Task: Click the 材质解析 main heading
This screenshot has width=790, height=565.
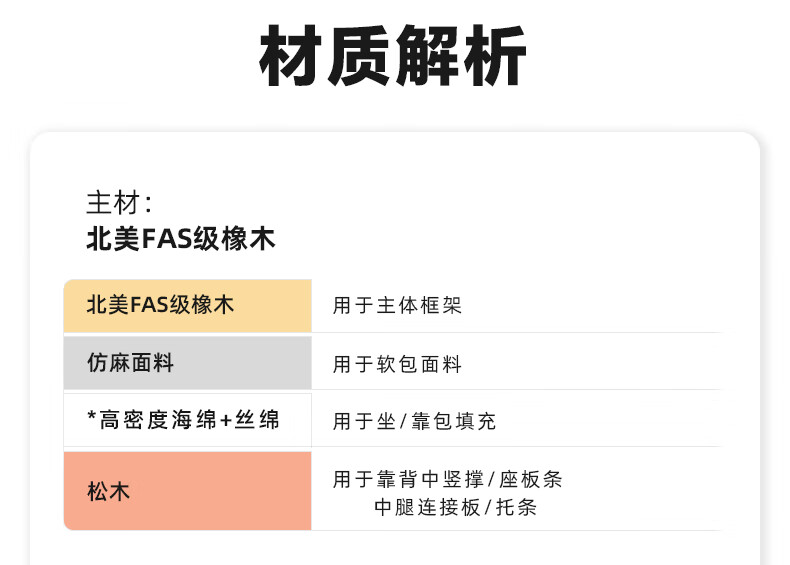Action: (x=392, y=56)
